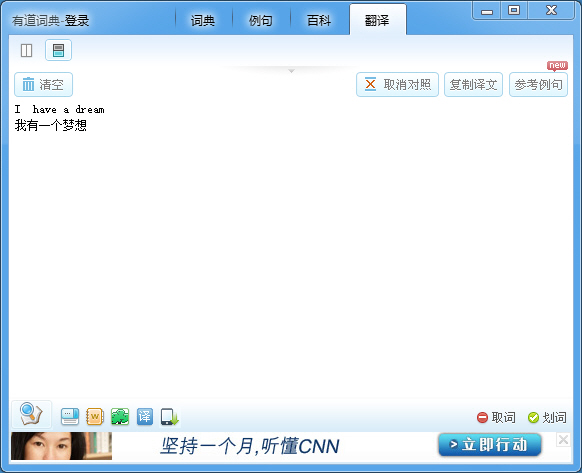
Task: Open 参考例句 reference examples
Action: coord(538,85)
